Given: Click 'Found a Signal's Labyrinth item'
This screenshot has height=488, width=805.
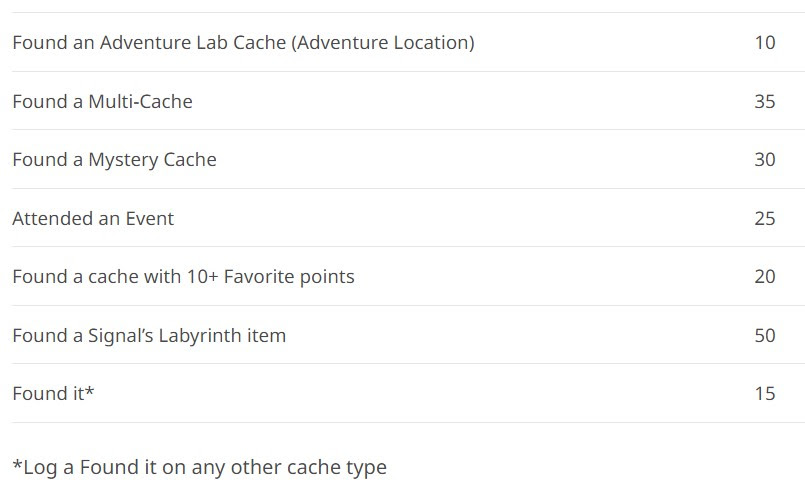Looking at the screenshot, I should pos(149,335).
